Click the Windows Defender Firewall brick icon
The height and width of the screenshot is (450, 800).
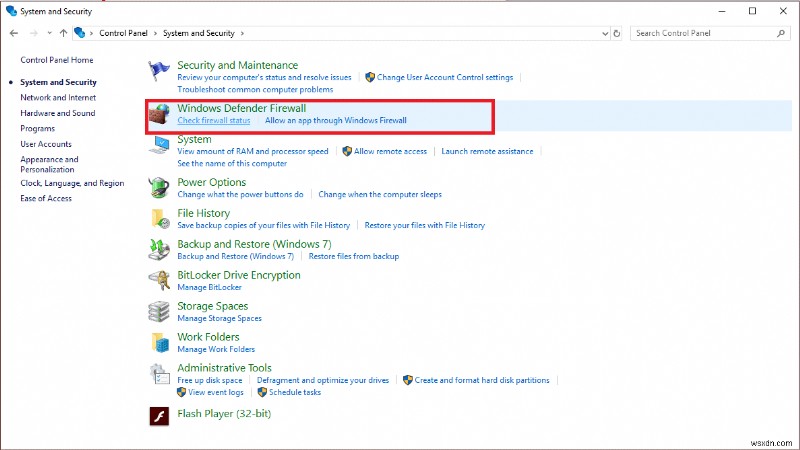pyautogui.click(x=159, y=114)
